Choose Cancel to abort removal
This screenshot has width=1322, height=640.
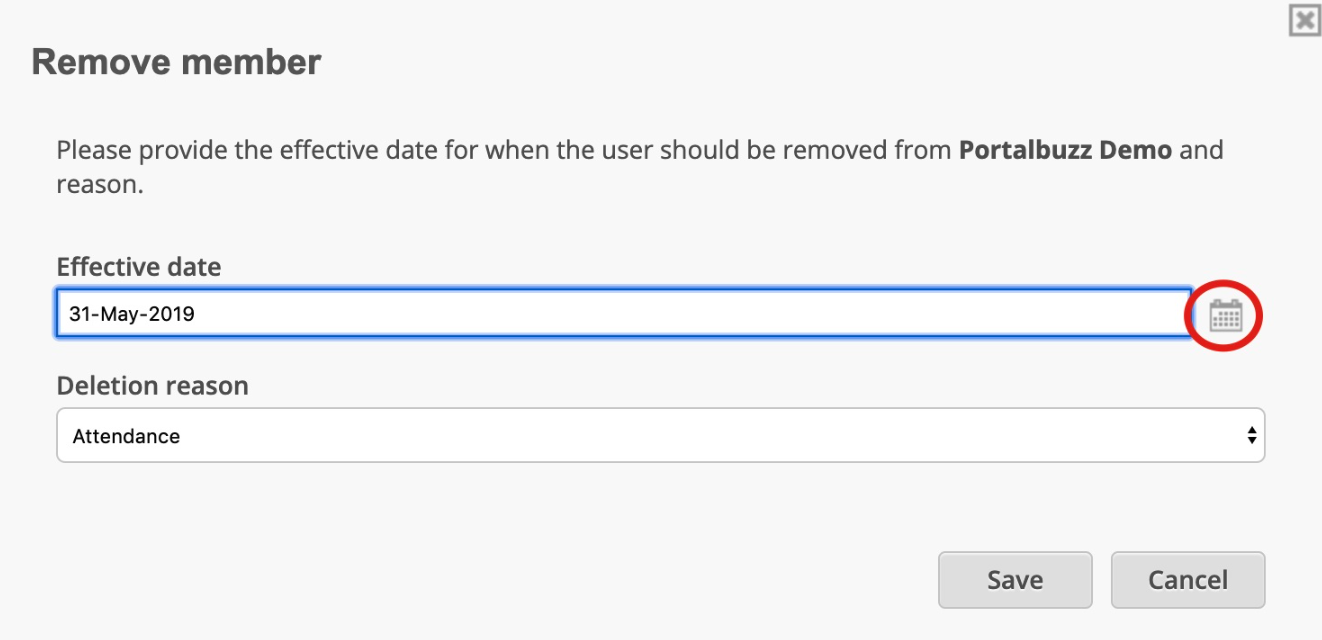pyautogui.click(x=1188, y=580)
